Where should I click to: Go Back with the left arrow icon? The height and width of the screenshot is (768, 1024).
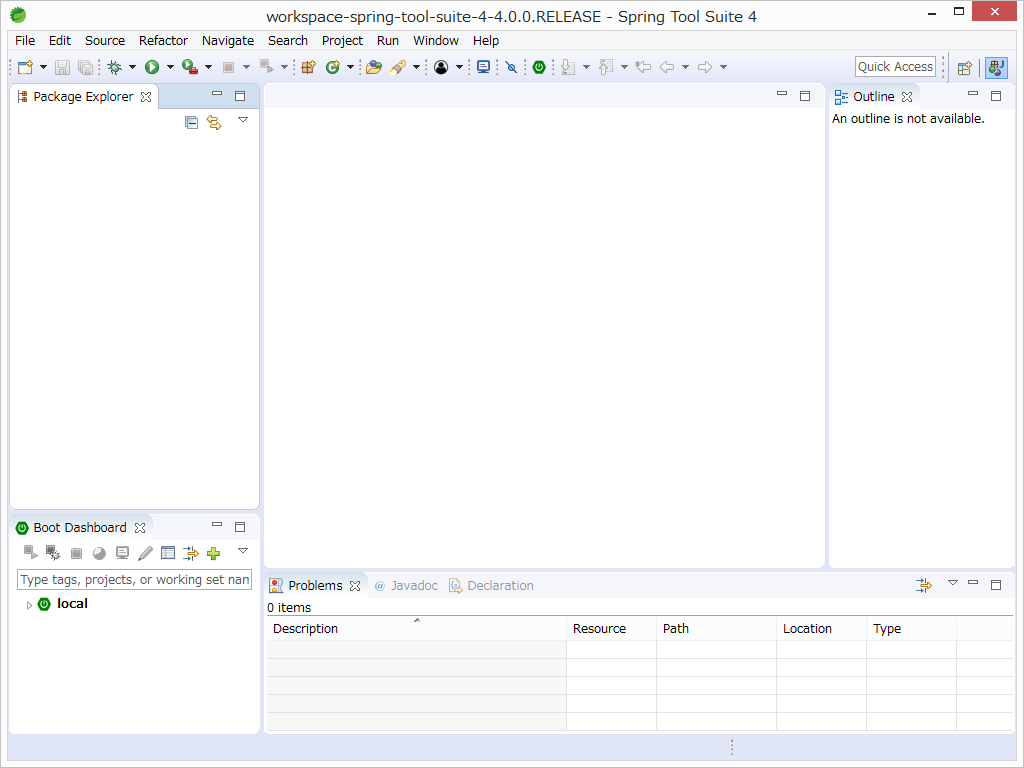click(667, 67)
